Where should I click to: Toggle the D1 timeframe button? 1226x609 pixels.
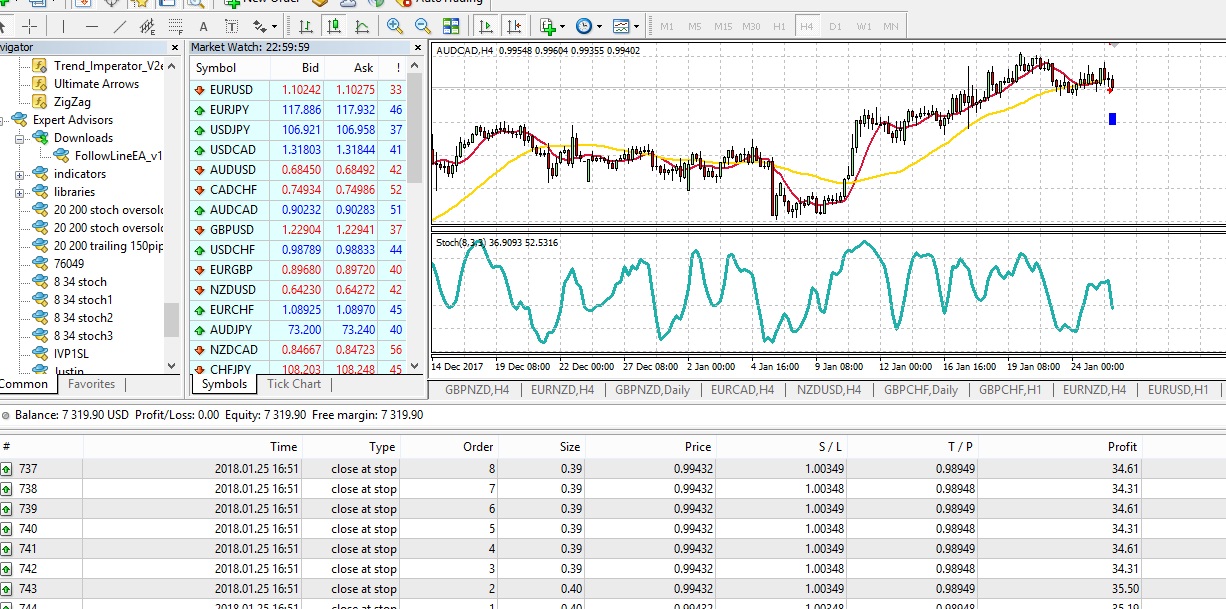pos(835,26)
